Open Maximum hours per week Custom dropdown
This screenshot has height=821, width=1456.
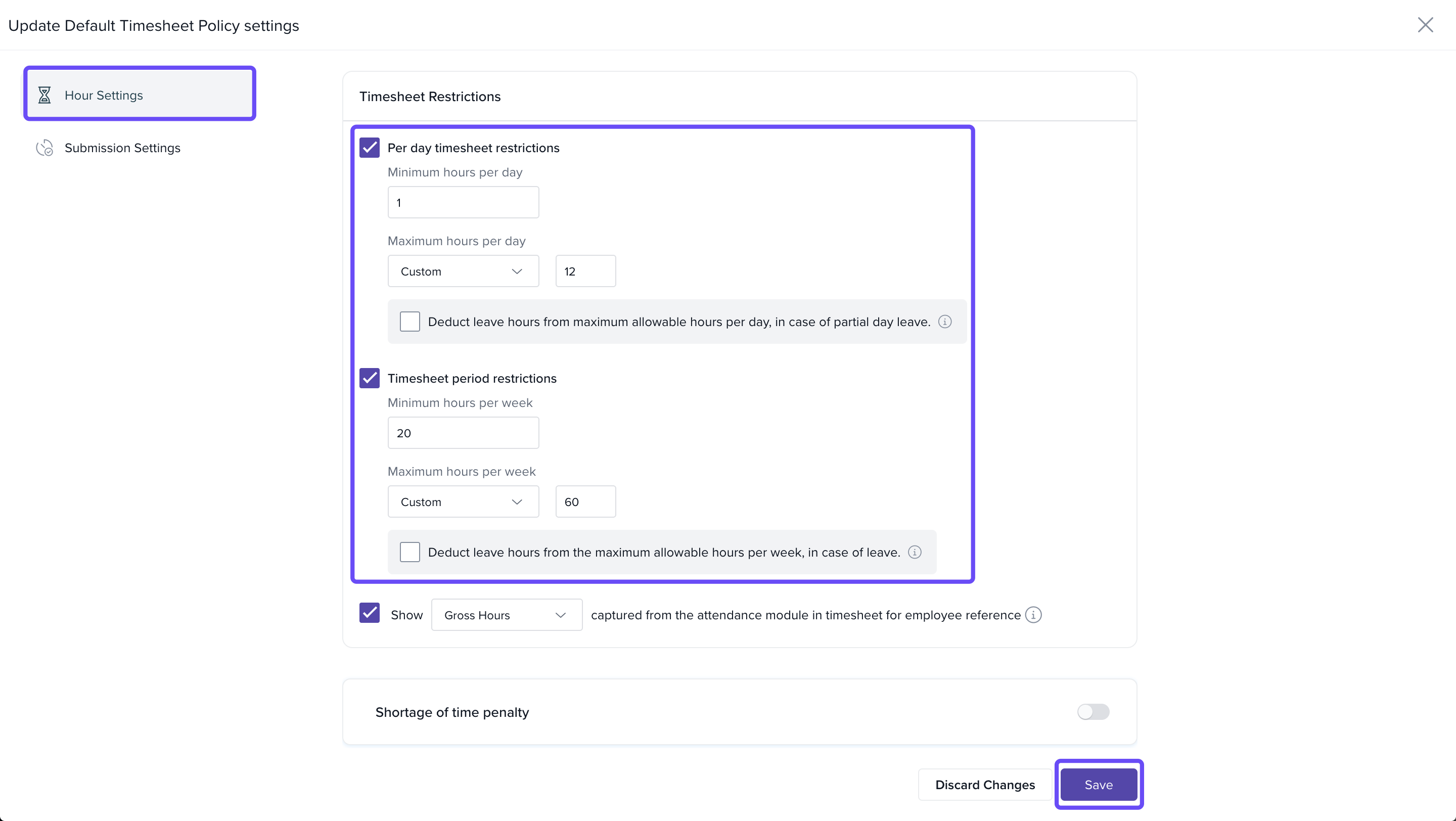click(463, 503)
